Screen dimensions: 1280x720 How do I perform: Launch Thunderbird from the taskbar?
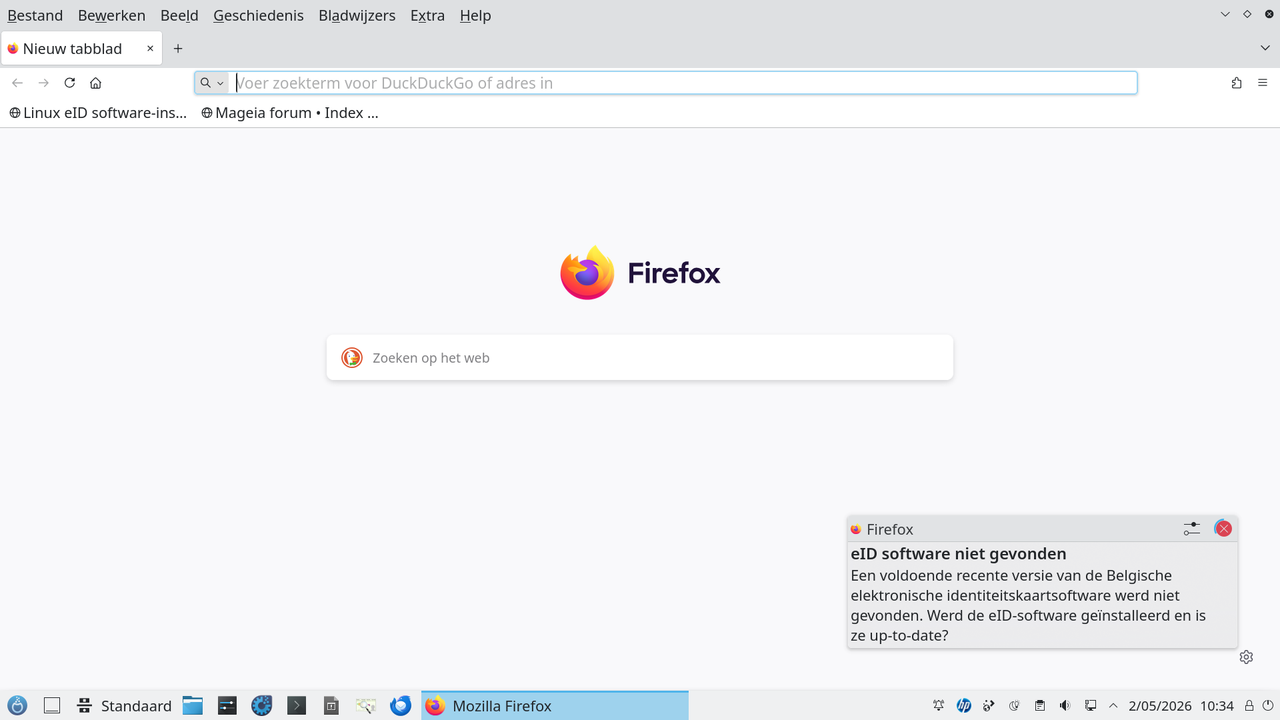coord(401,706)
